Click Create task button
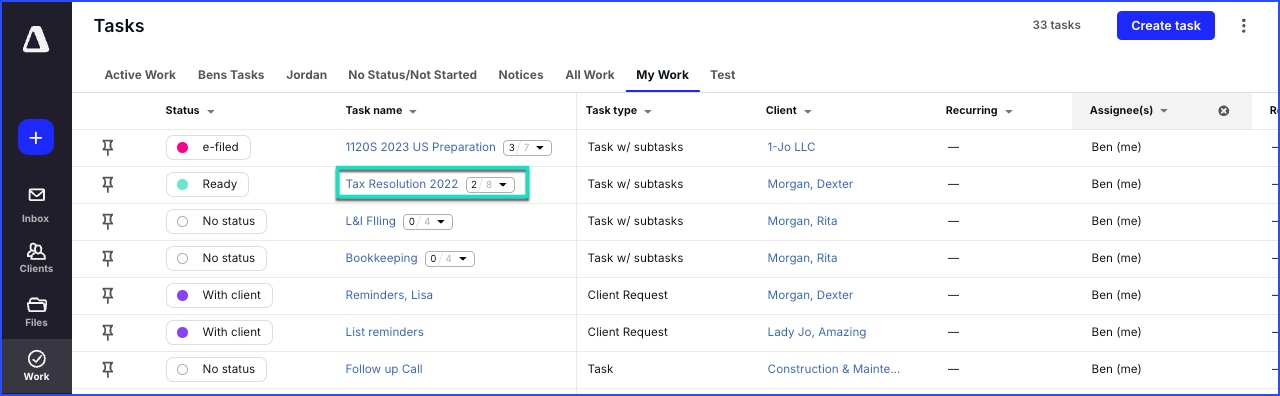The image size is (1280, 396). tap(1165, 26)
